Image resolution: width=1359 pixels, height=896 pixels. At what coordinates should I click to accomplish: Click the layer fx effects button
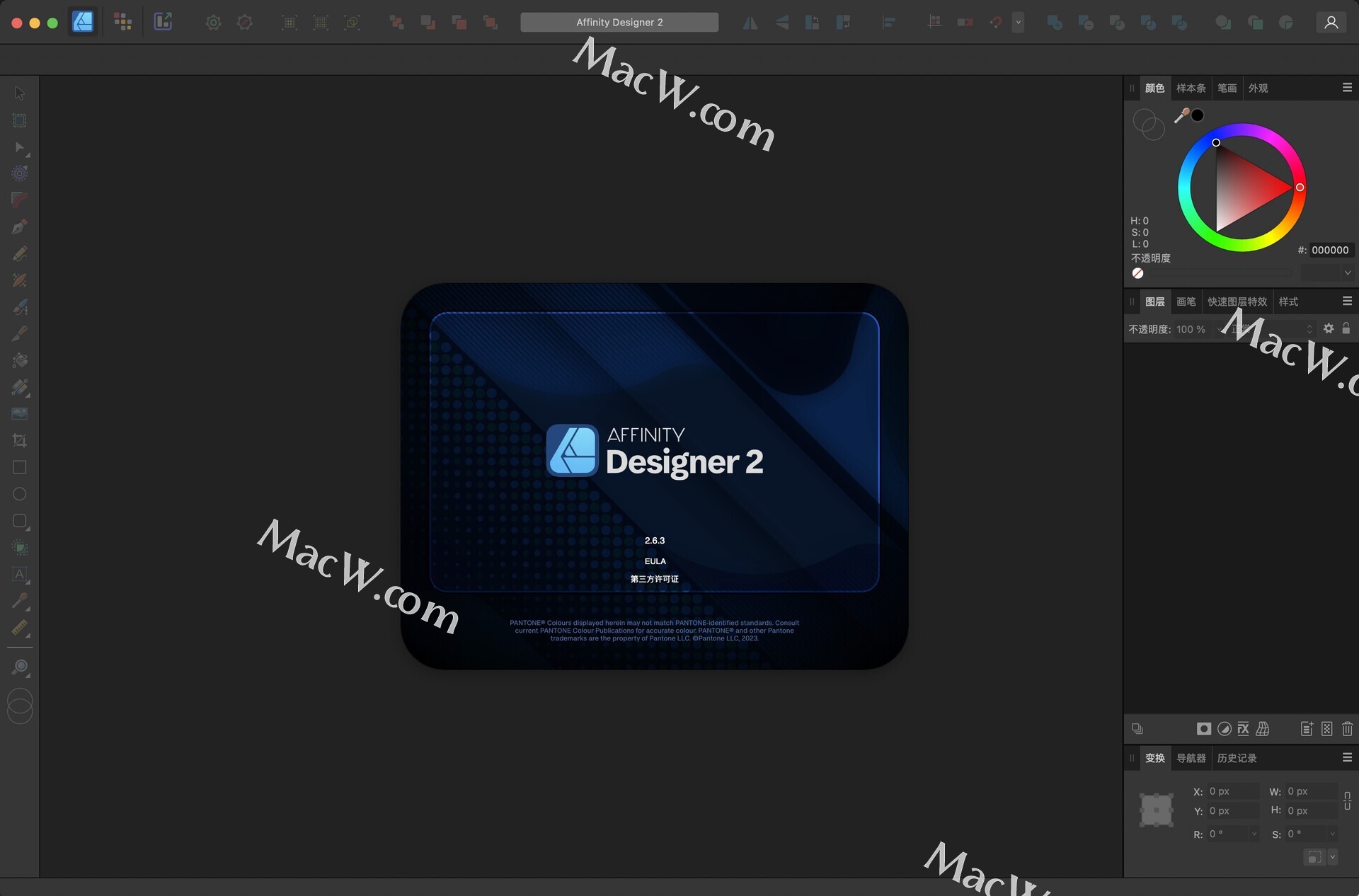coord(1243,729)
